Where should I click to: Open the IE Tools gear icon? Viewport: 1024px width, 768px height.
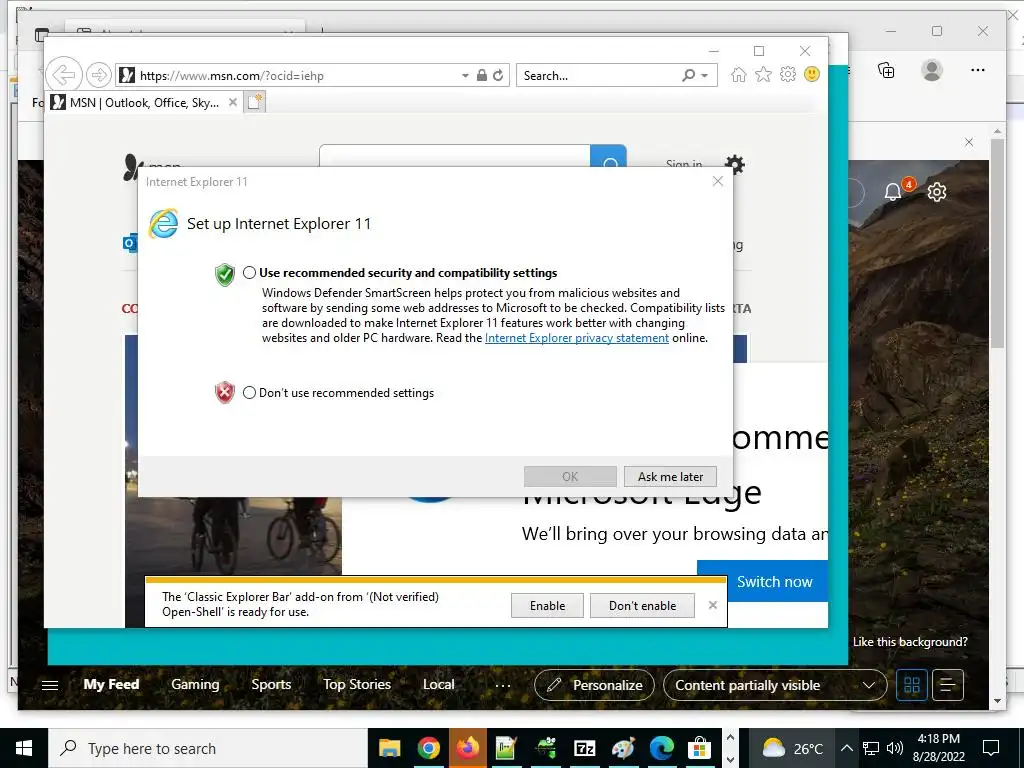[x=788, y=74]
